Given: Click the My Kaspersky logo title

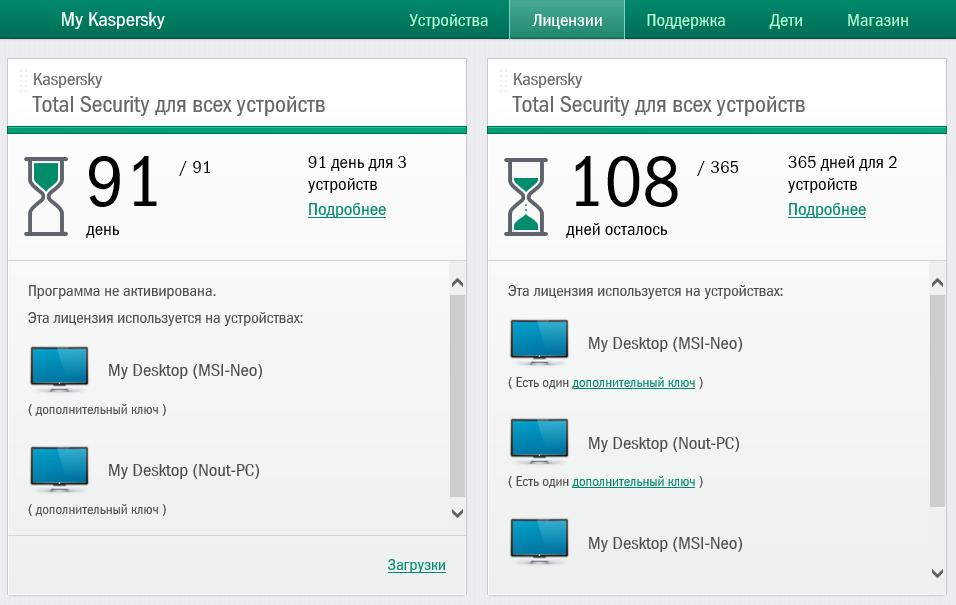Looking at the screenshot, I should 113,20.
